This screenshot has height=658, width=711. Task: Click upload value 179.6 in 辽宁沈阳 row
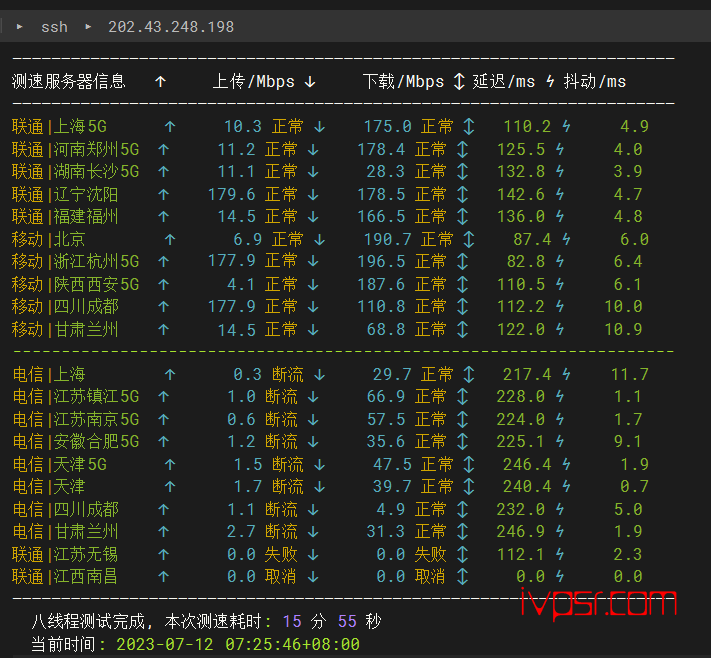coord(232,194)
